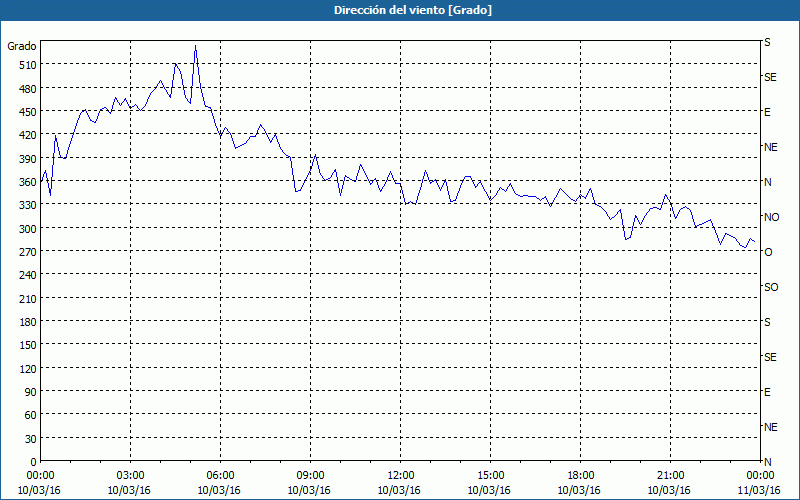Click the 0 label at the left axis origin
The image size is (800, 500).
tap(34, 462)
